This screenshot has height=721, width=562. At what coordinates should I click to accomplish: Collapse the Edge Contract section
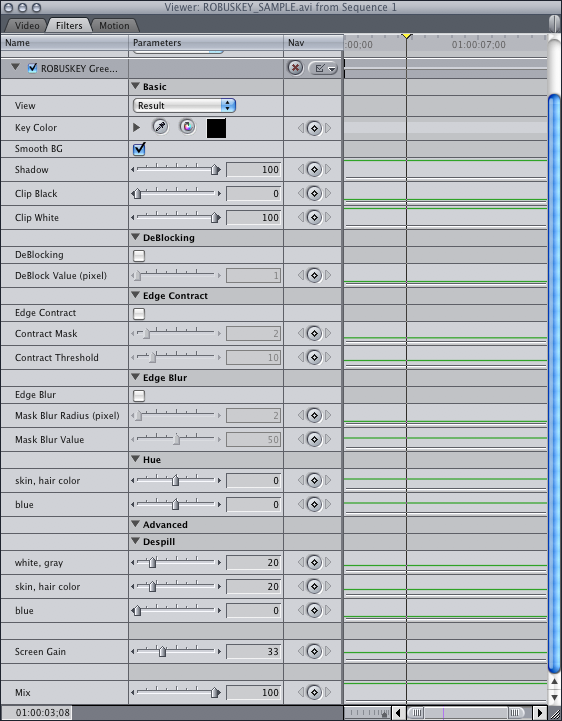tap(135, 295)
